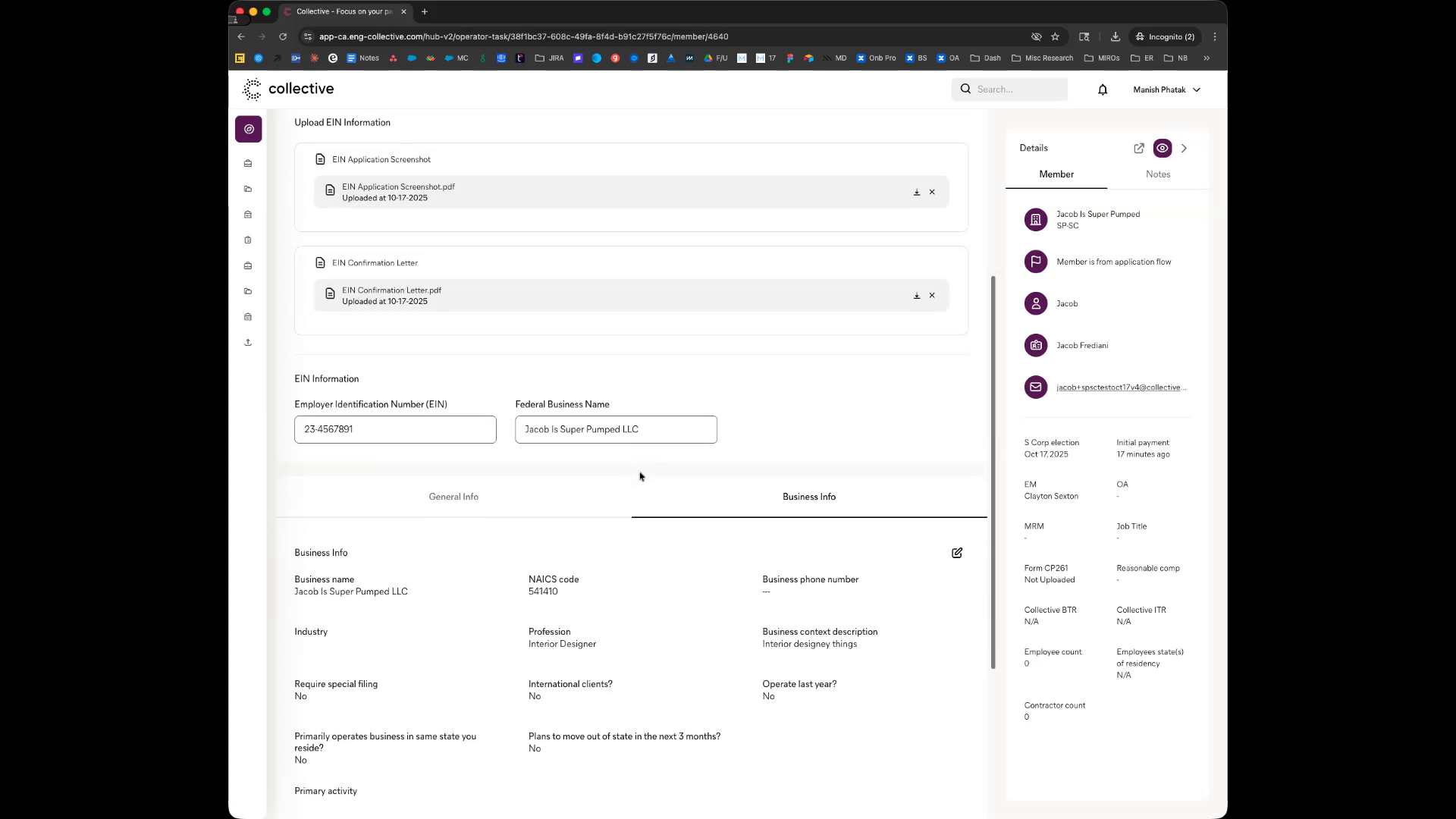
Task: Remove the EIN Confirmation Letter.pdf file
Action: pyautogui.click(x=932, y=296)
